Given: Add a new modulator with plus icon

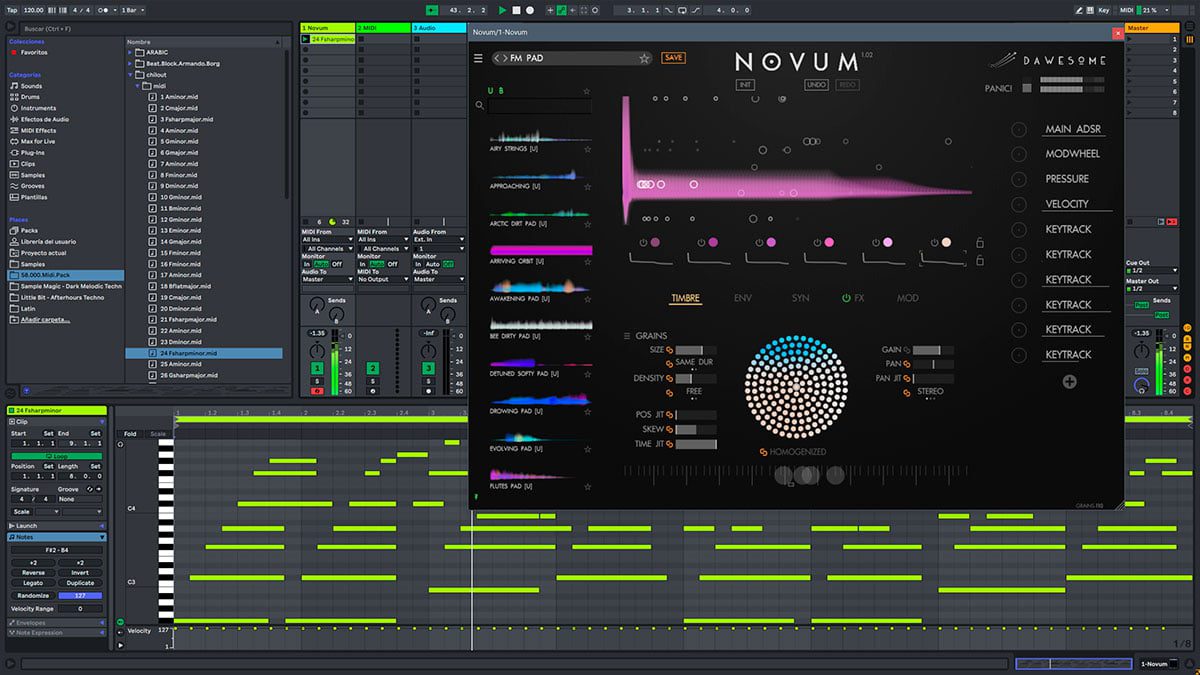Looking at the screenshot, I should point(1069,381).
